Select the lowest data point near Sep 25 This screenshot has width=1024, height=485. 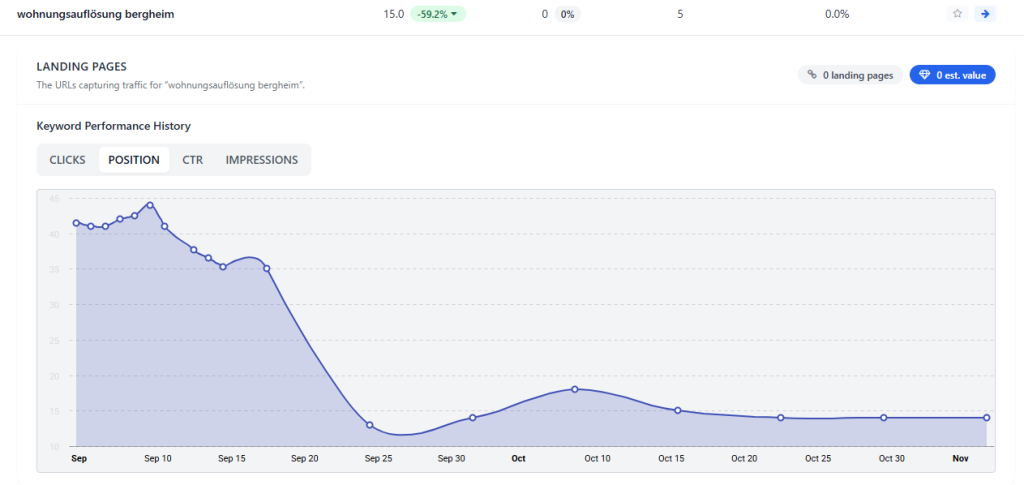(370, 425)
